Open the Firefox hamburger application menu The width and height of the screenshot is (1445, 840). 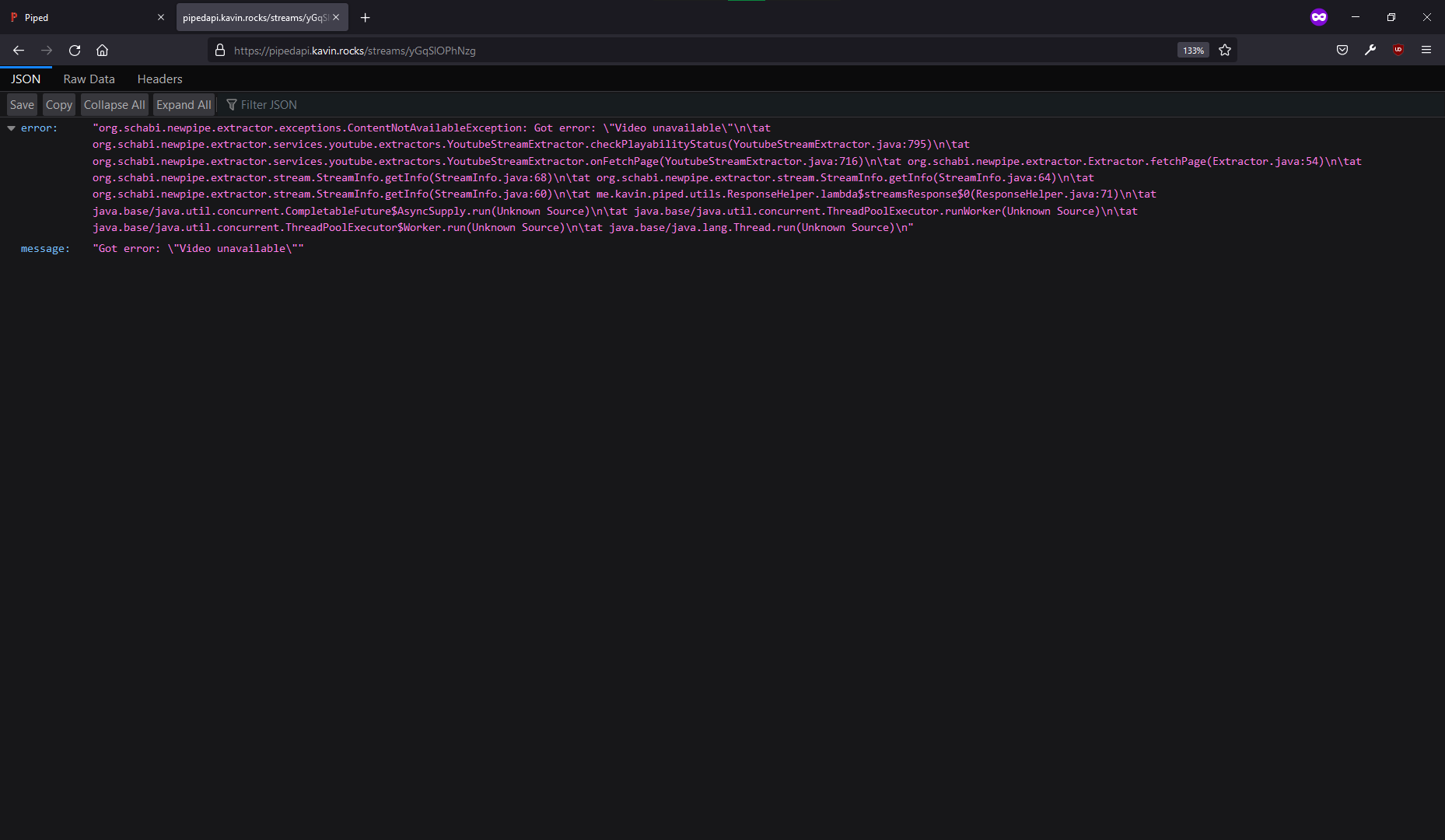pos(1427,50)
